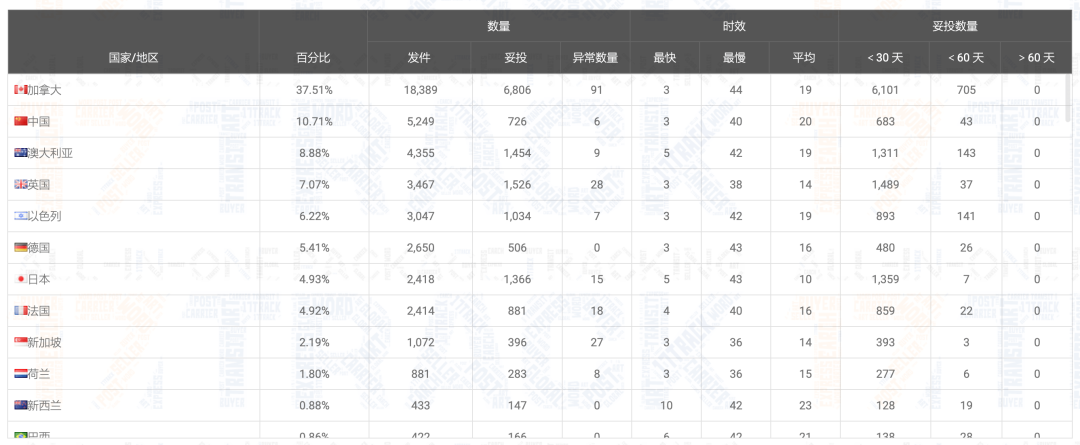This screenshot has height=445, width=1080.
Task: Select the 日本 country name
Action: click(39, 279)
